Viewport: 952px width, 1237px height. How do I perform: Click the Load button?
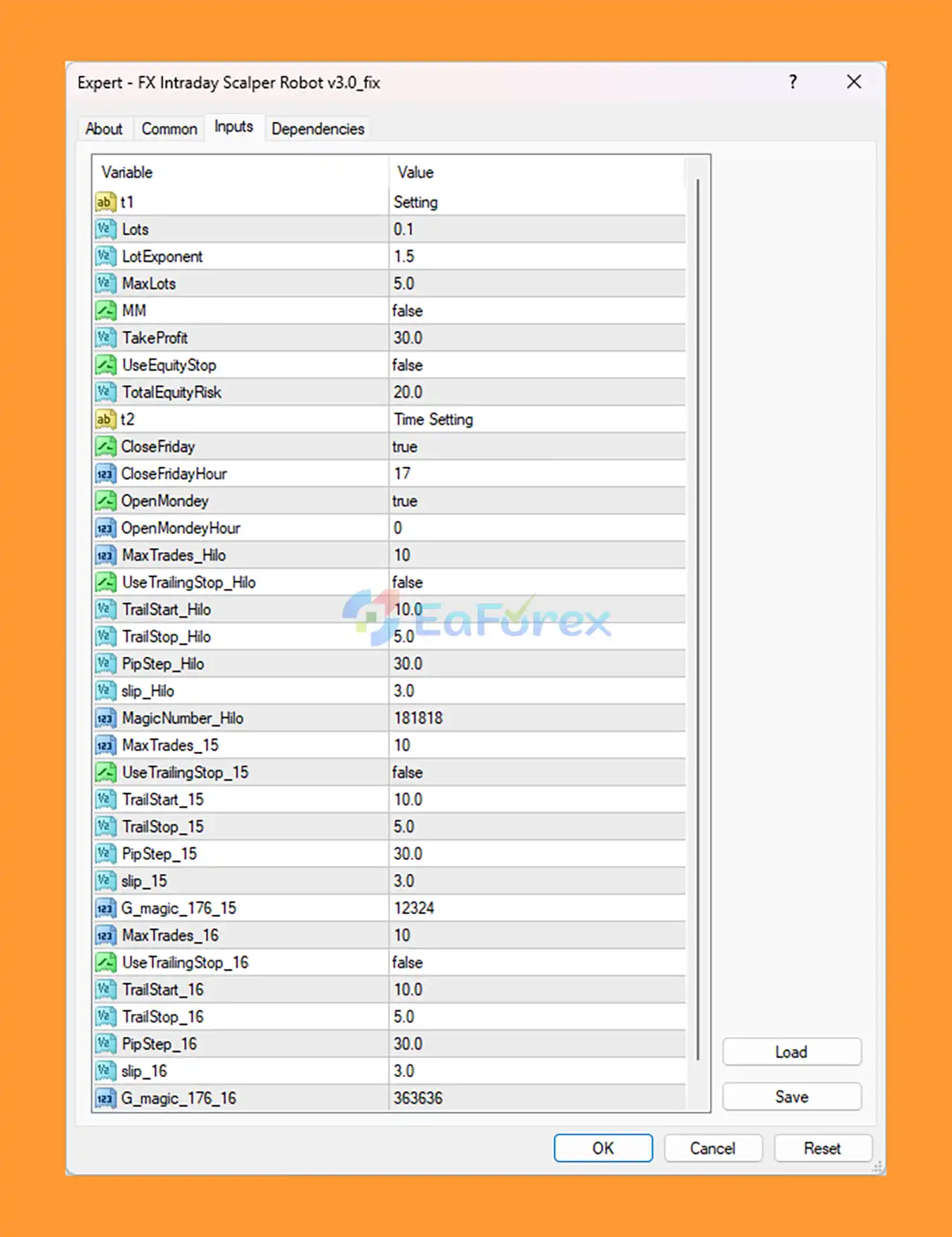[x=791, y=1052]
